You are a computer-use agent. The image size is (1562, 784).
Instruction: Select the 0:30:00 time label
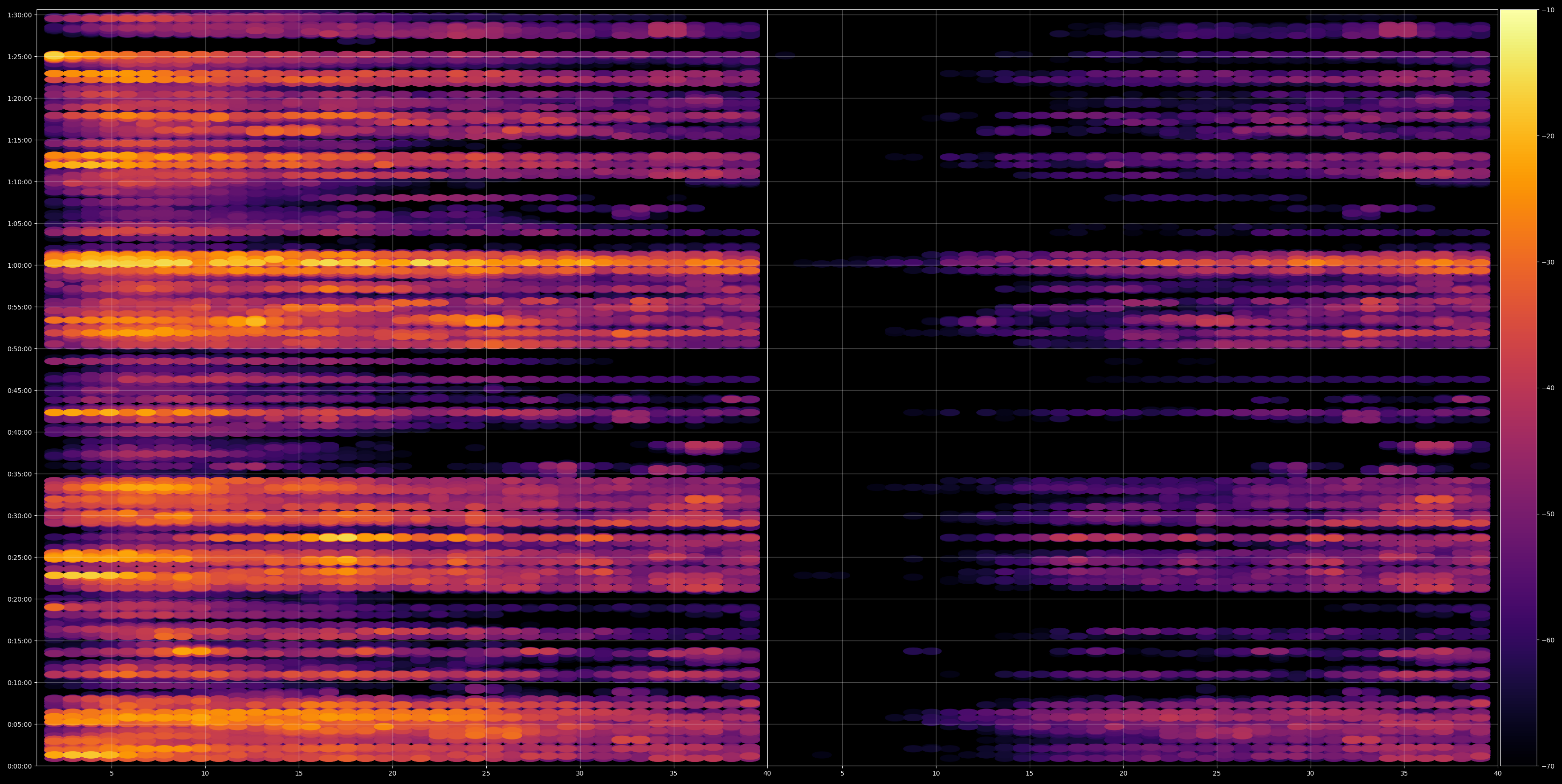coord(19,515)
